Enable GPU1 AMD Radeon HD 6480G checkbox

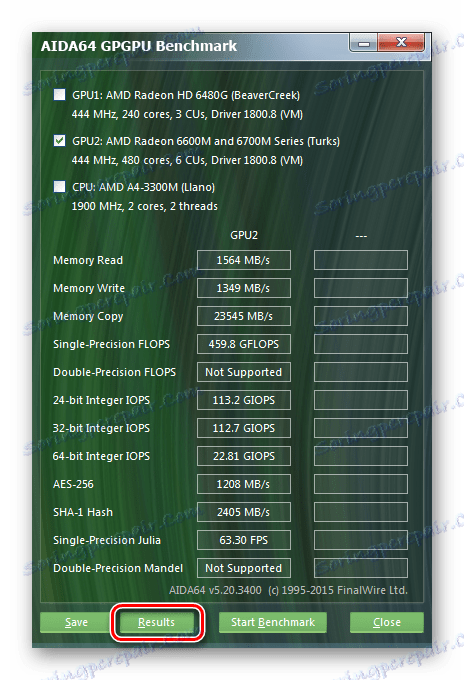click(59, 95)
